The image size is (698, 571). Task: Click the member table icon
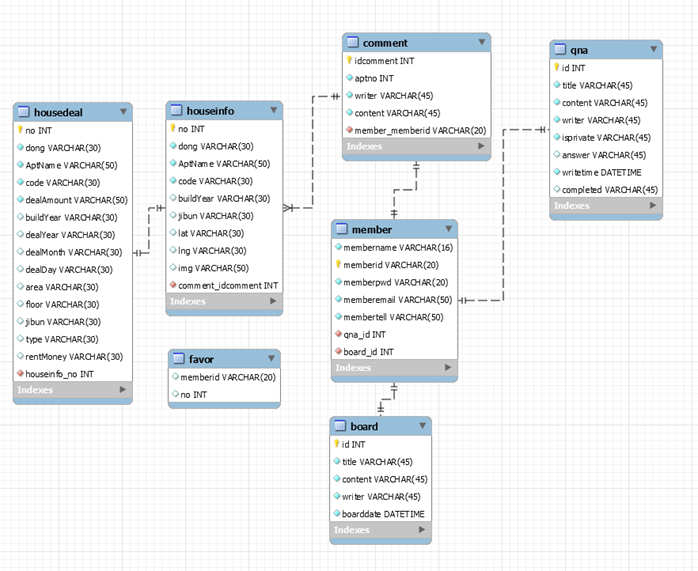341,229
